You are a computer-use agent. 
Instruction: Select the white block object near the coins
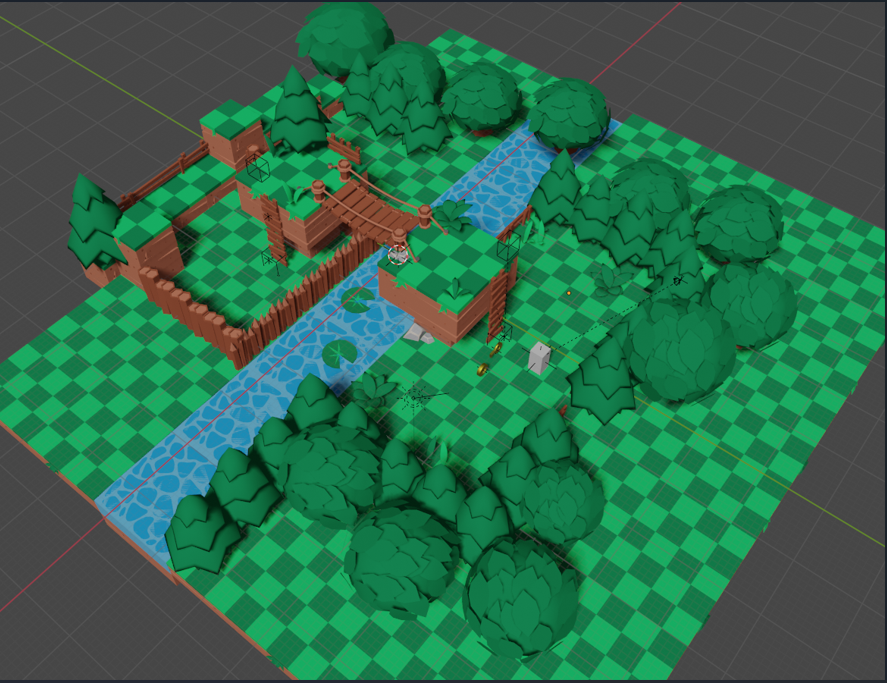click(539, 357)
